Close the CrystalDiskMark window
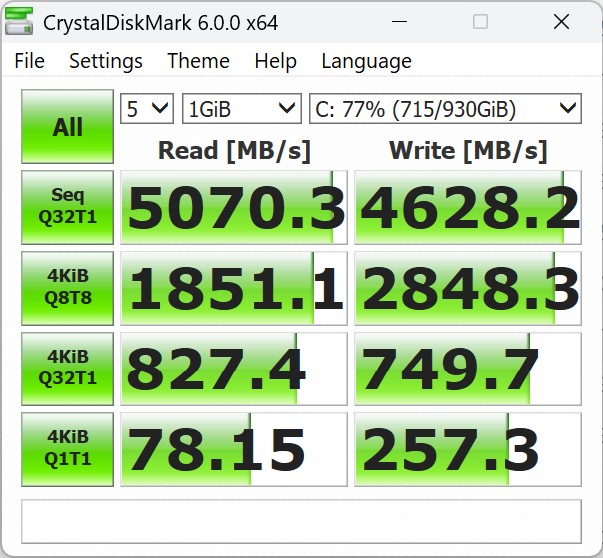Image resolution: width=603 pixels, height=558 pixels. point(561,22)
